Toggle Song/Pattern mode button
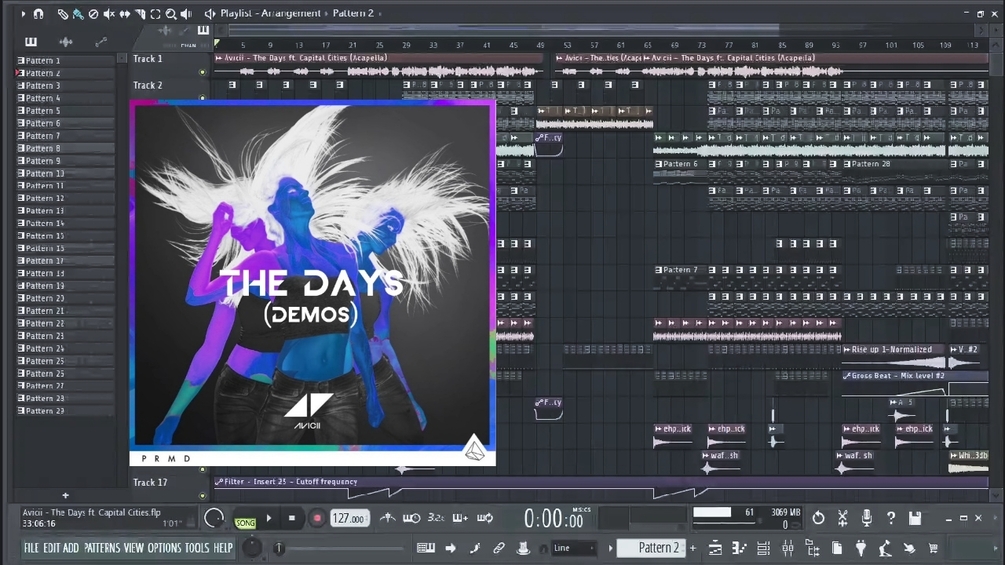 (245, 523)
